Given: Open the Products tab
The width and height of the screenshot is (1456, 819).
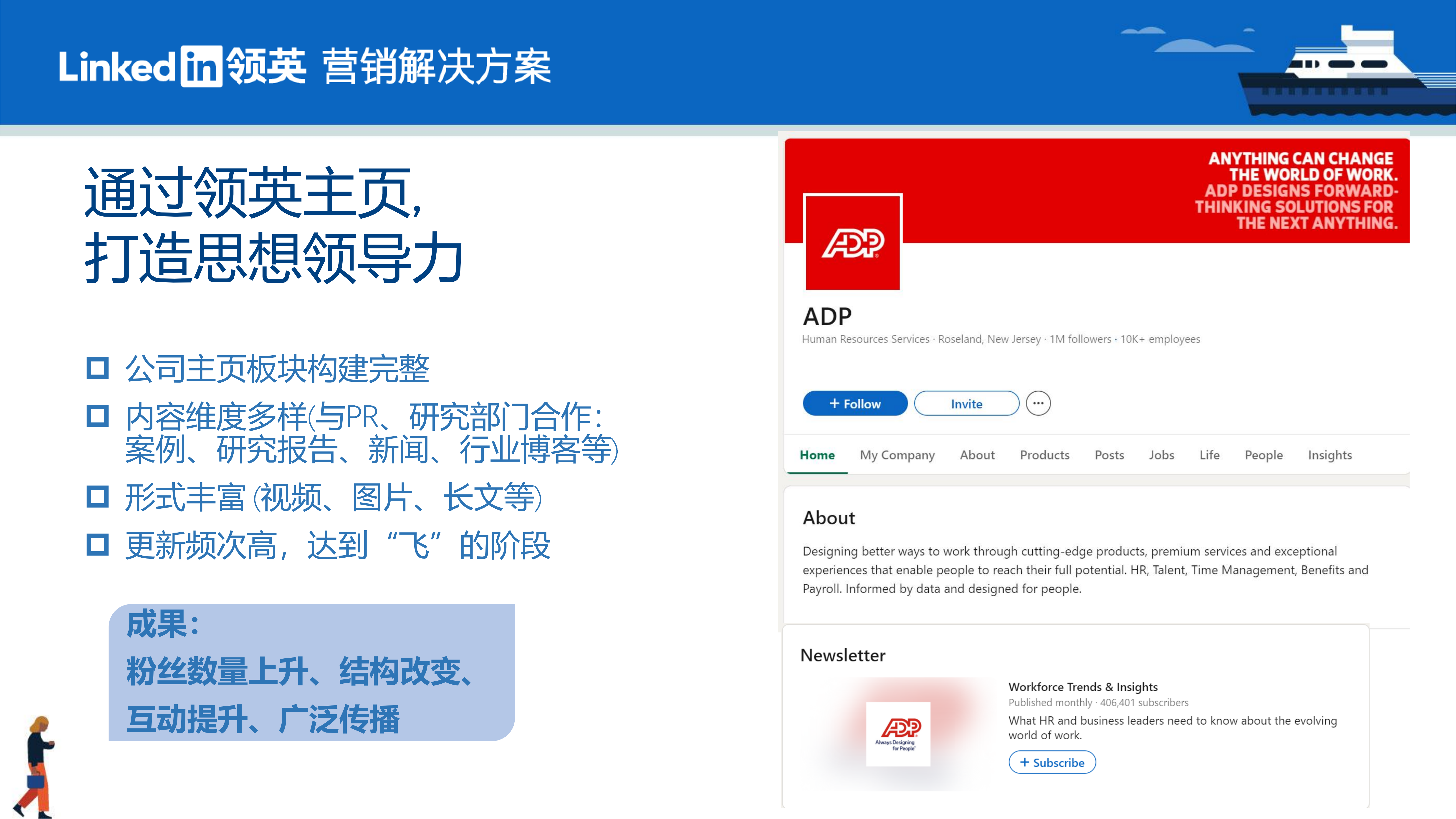Looking at the screenshot, I should 1044,455.
